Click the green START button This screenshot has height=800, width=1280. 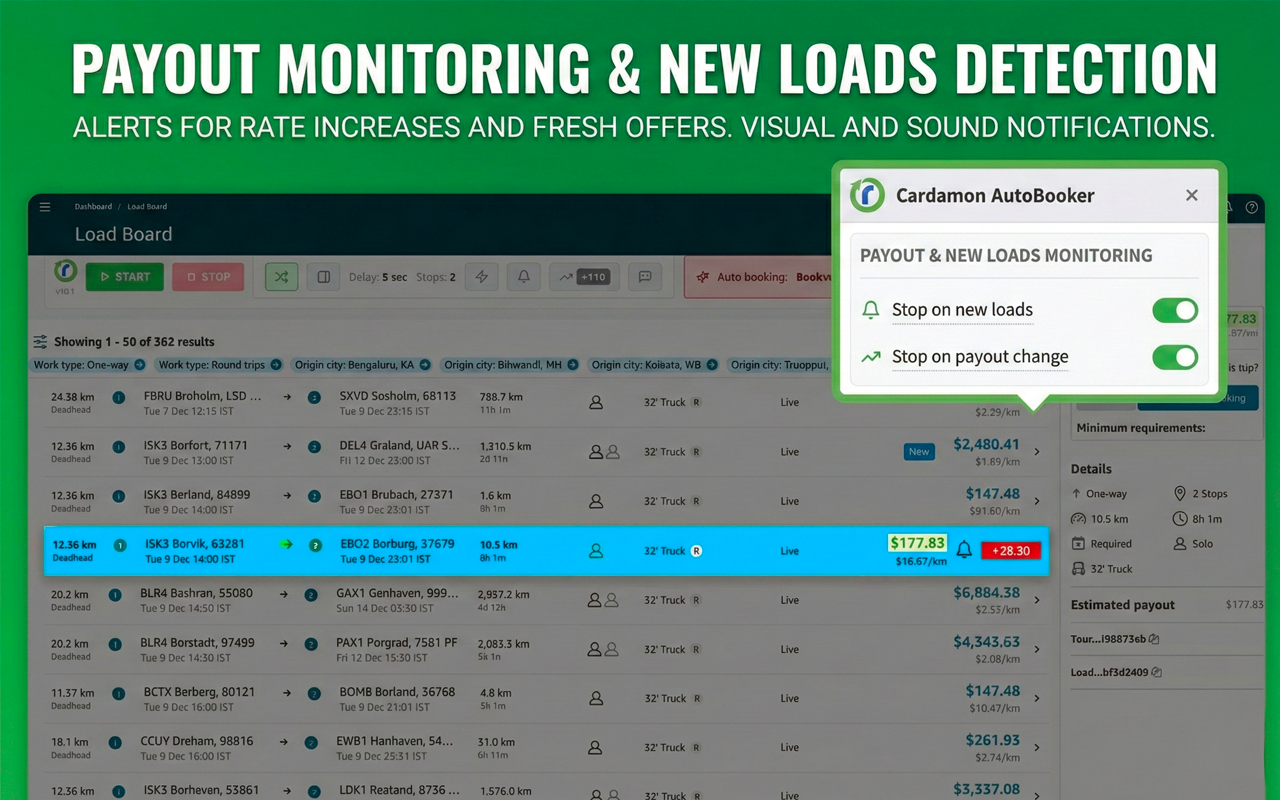[x=125, y=277]
